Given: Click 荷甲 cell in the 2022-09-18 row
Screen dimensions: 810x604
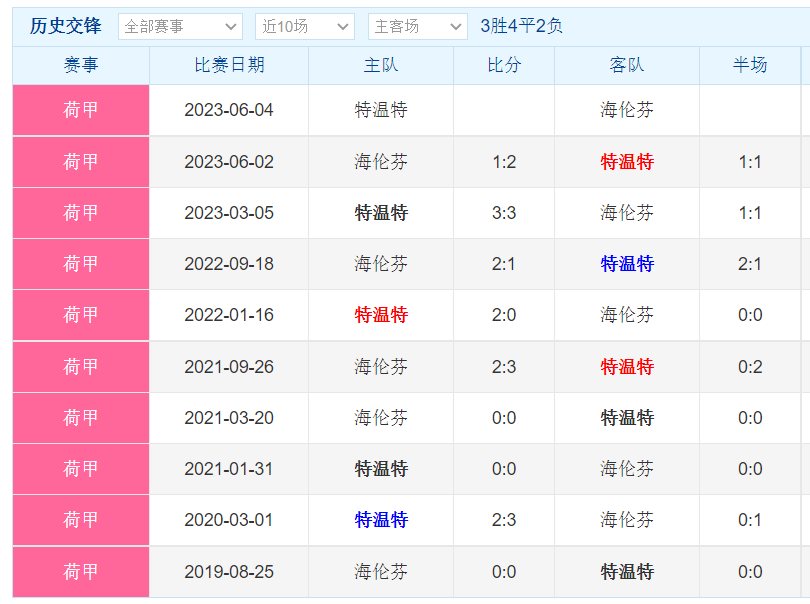Looking at the screenshot, I should (x=81, y=264).
